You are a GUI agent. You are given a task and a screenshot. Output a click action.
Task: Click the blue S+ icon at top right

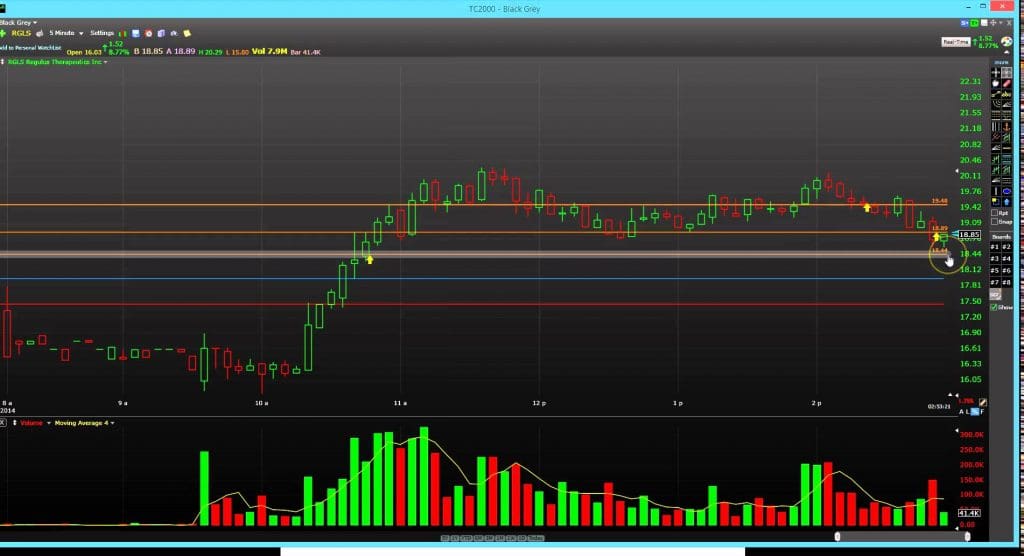pos(964,23)
